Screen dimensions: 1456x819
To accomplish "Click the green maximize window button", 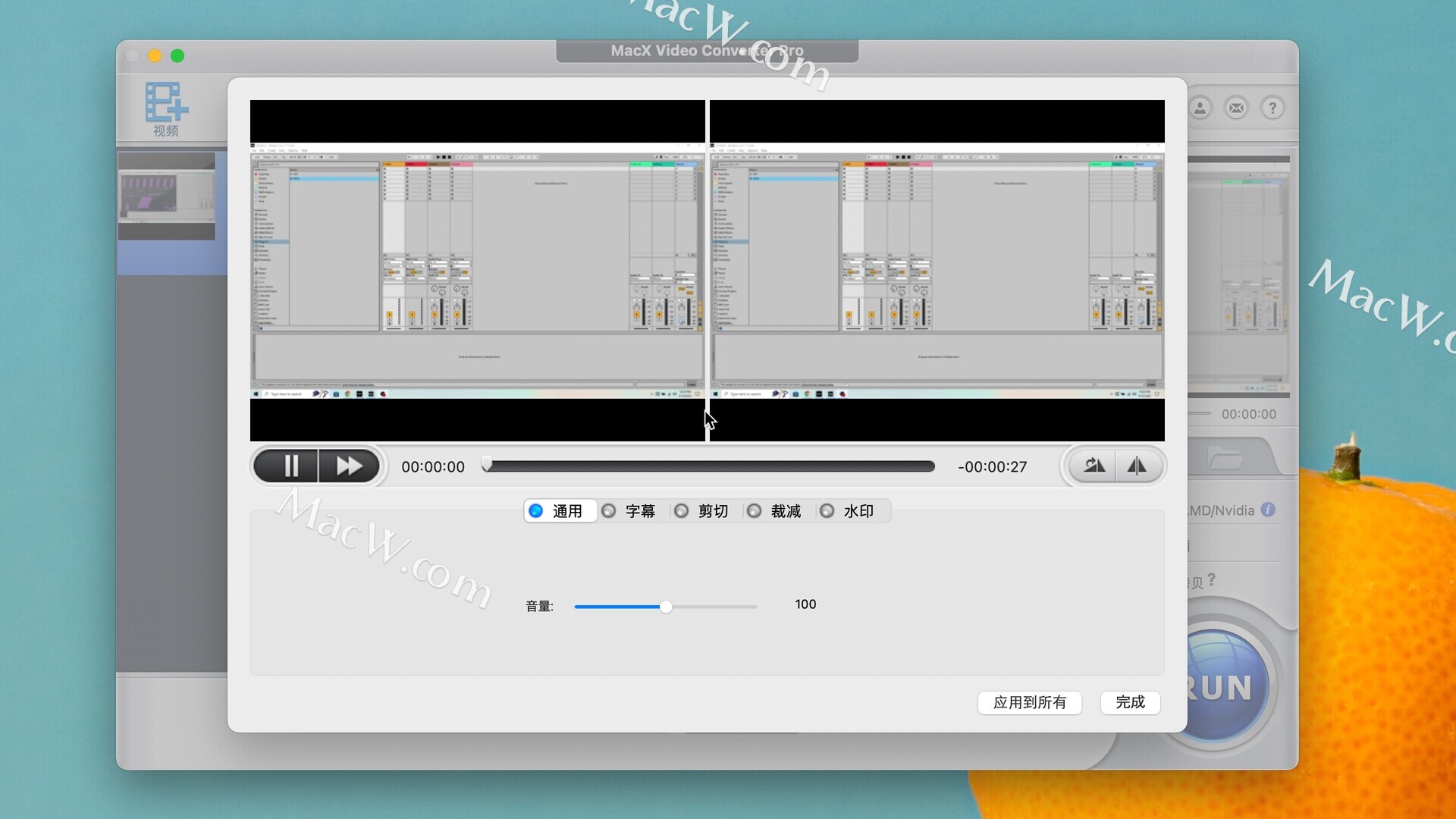I will pos(177,55).
